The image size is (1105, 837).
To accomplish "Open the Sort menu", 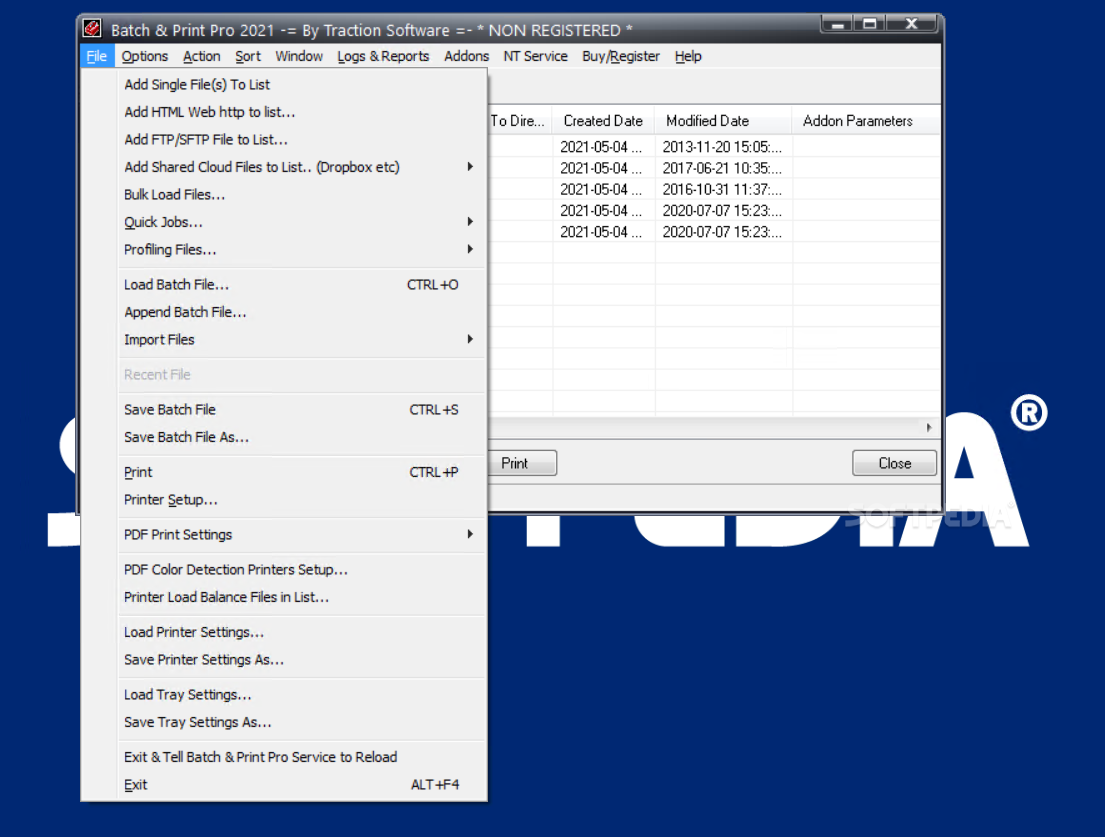I will click(x=247, y=56).
